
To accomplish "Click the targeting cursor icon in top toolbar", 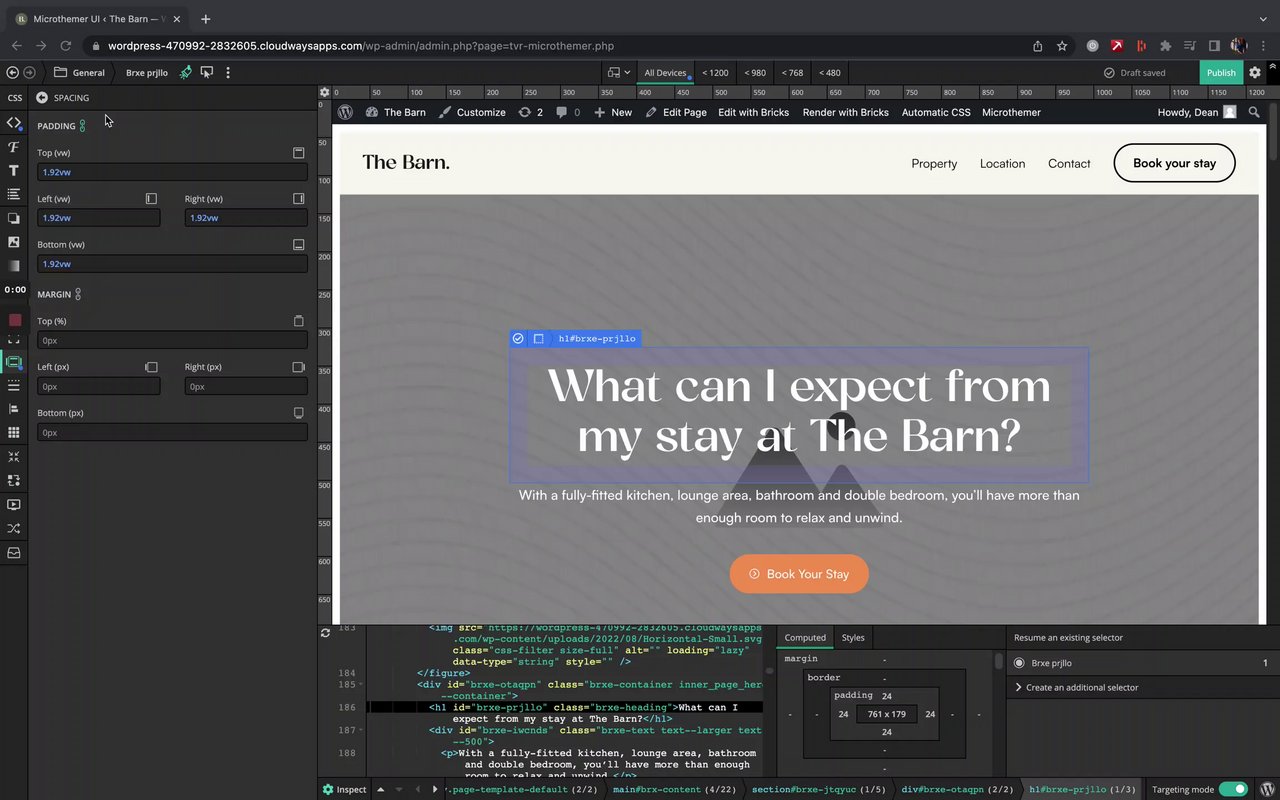I will point(207,72).
